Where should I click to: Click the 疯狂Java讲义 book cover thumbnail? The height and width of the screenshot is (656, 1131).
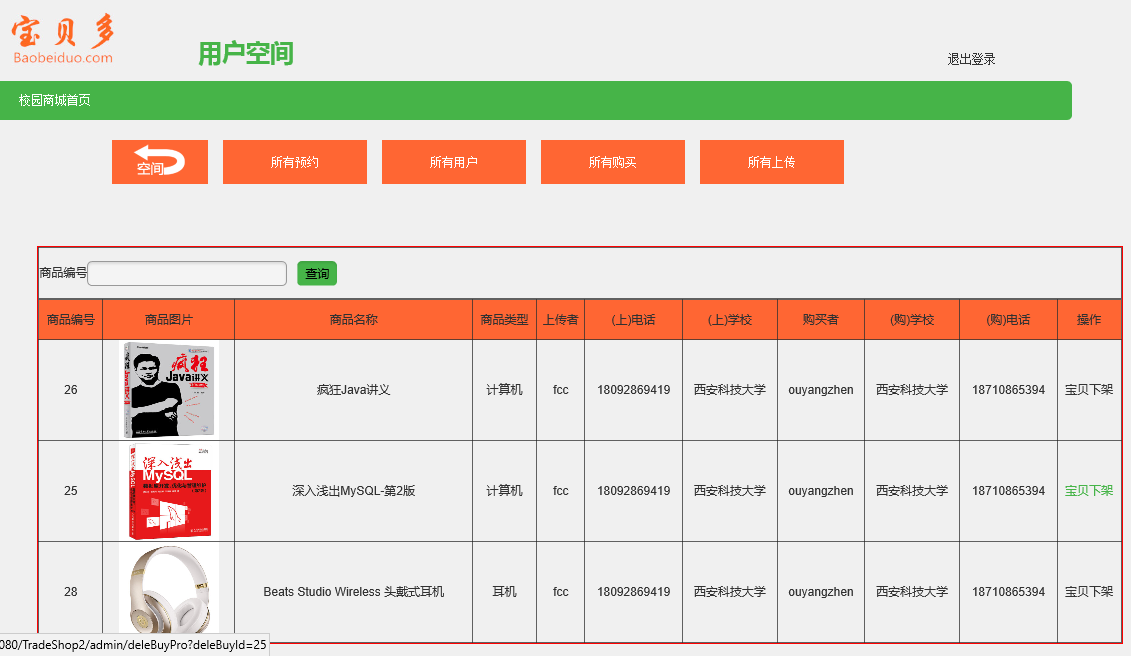click(169, 390)
